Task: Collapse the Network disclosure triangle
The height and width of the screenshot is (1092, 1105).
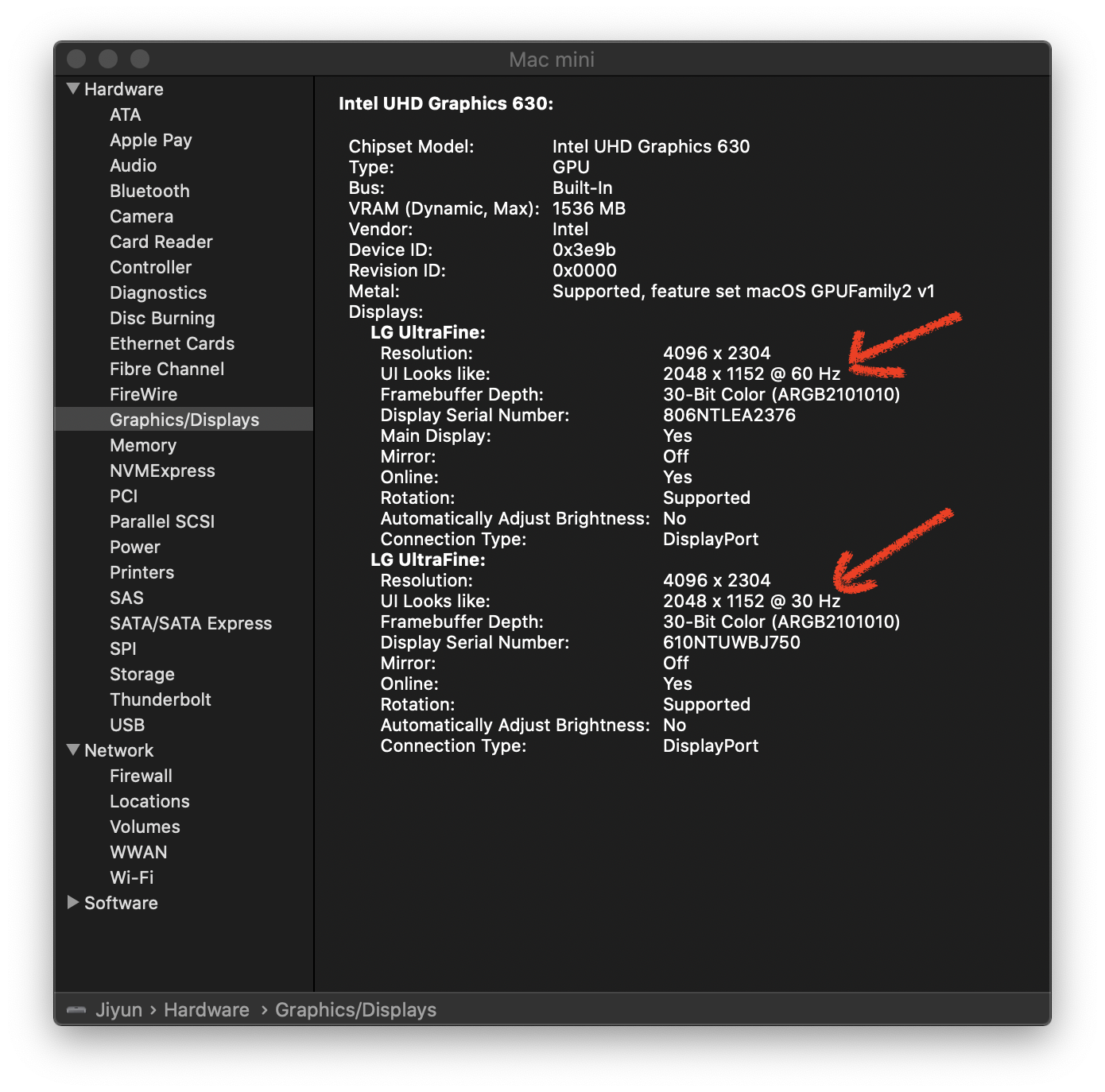Action: pyautogui.click(x=73, y=750)
